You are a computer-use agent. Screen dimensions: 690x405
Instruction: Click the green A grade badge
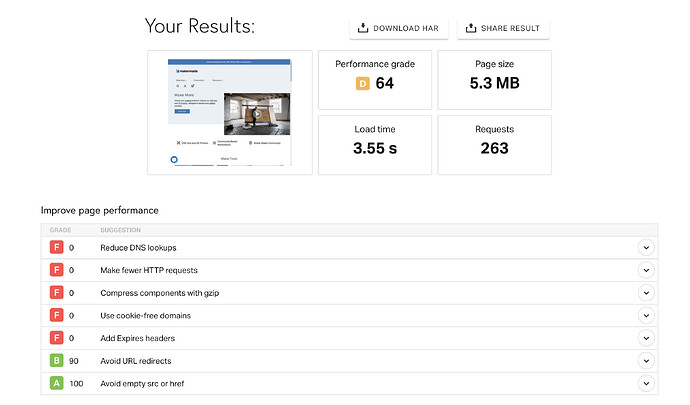(57, 384)
